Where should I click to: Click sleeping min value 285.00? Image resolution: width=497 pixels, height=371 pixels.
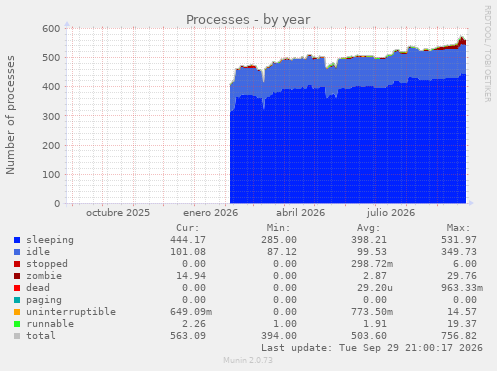click(x=279, y=240)
